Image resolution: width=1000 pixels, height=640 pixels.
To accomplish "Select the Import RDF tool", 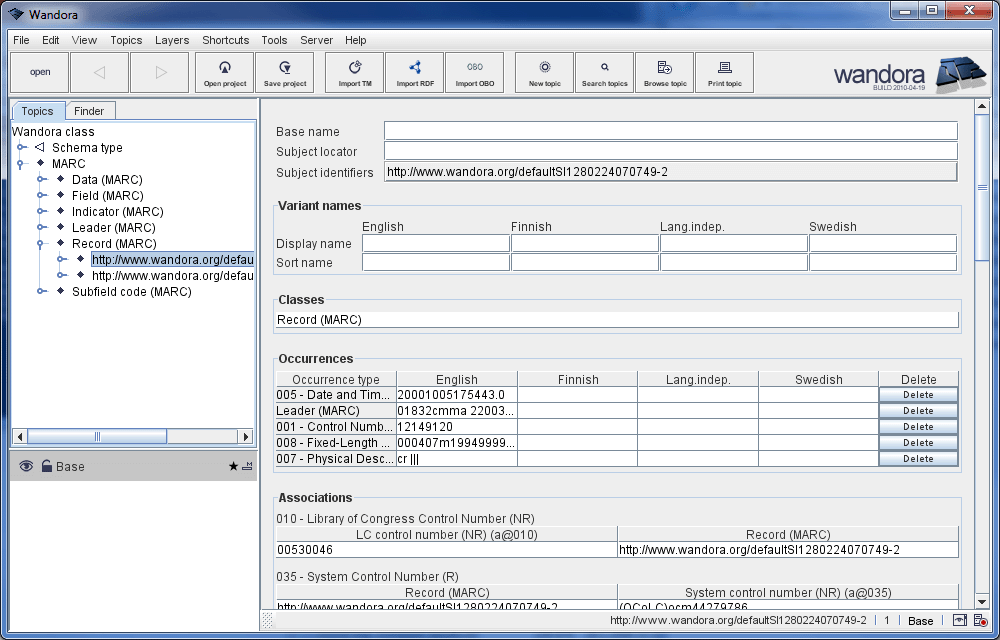I will [x=414, y=72].
